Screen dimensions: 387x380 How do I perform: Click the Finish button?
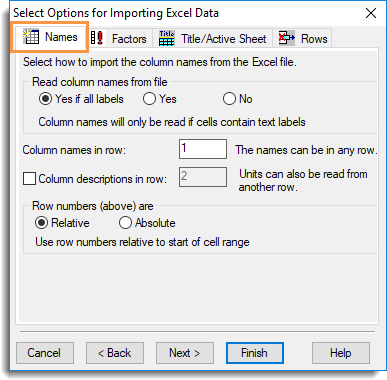[255, 353]
